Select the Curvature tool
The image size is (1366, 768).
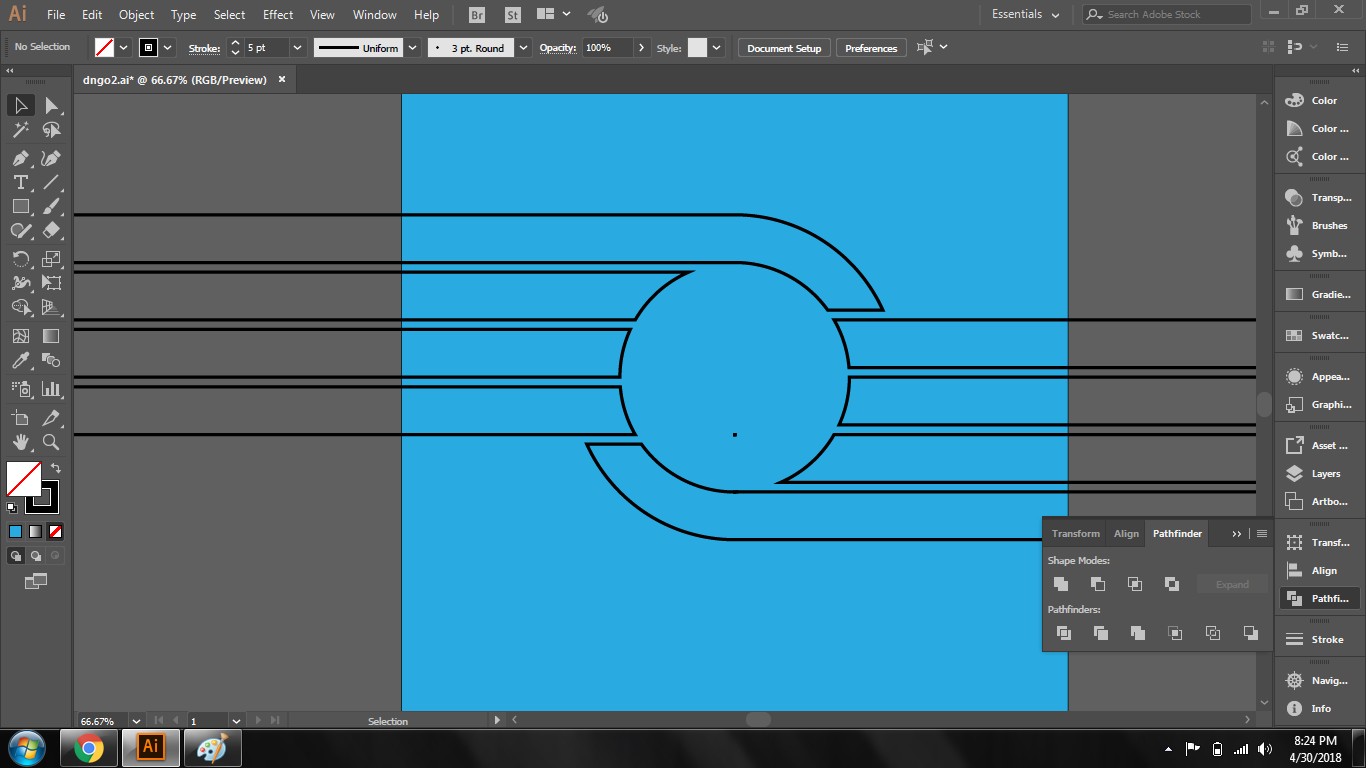click(x=52, y=158)
